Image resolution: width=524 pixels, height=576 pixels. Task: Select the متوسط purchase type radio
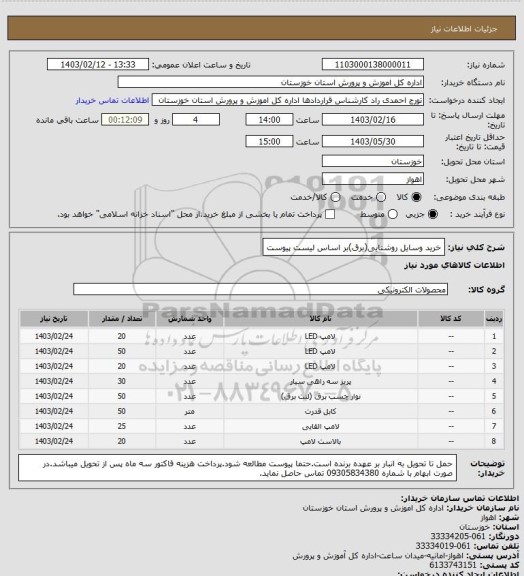(393, 214)
